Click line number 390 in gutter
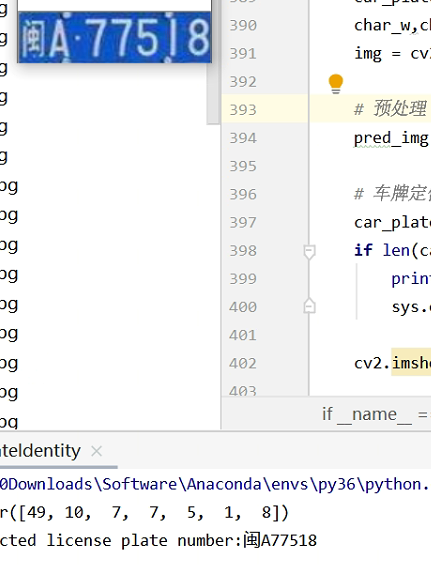 (243, 26)
